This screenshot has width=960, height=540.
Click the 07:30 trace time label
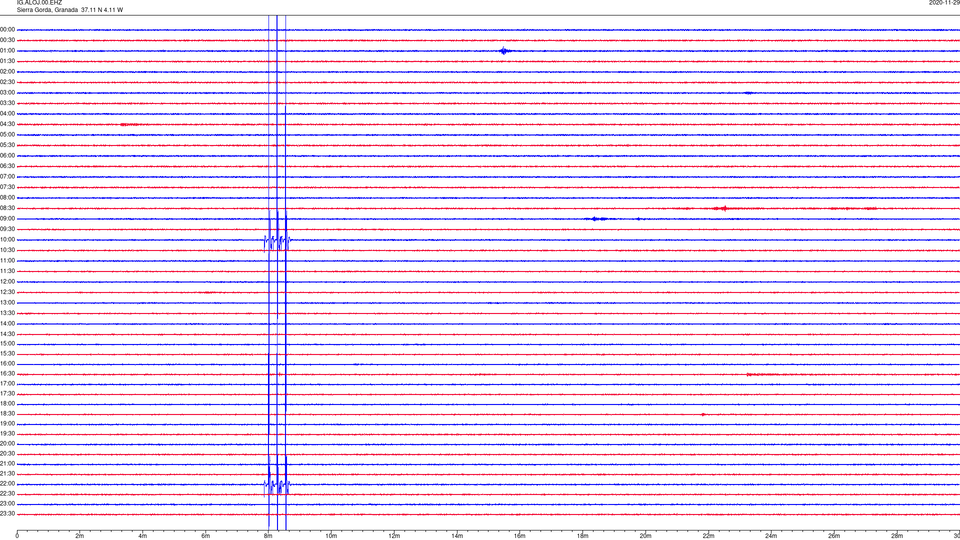[7, 187]
